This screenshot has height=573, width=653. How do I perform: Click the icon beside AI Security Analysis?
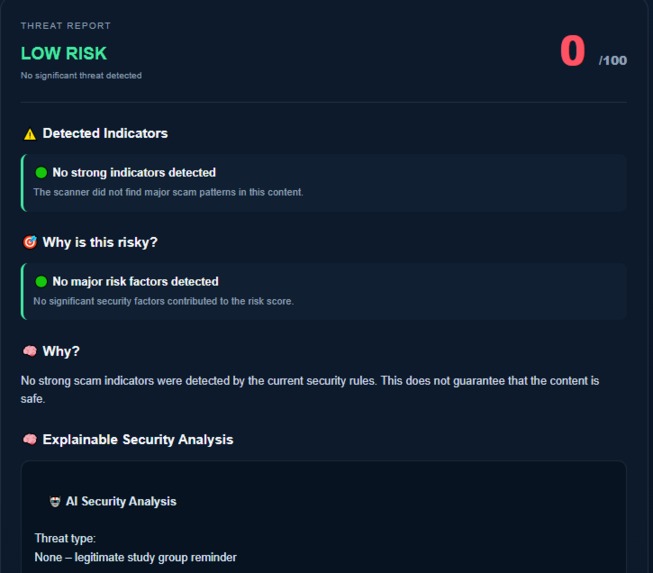point(55,501)
